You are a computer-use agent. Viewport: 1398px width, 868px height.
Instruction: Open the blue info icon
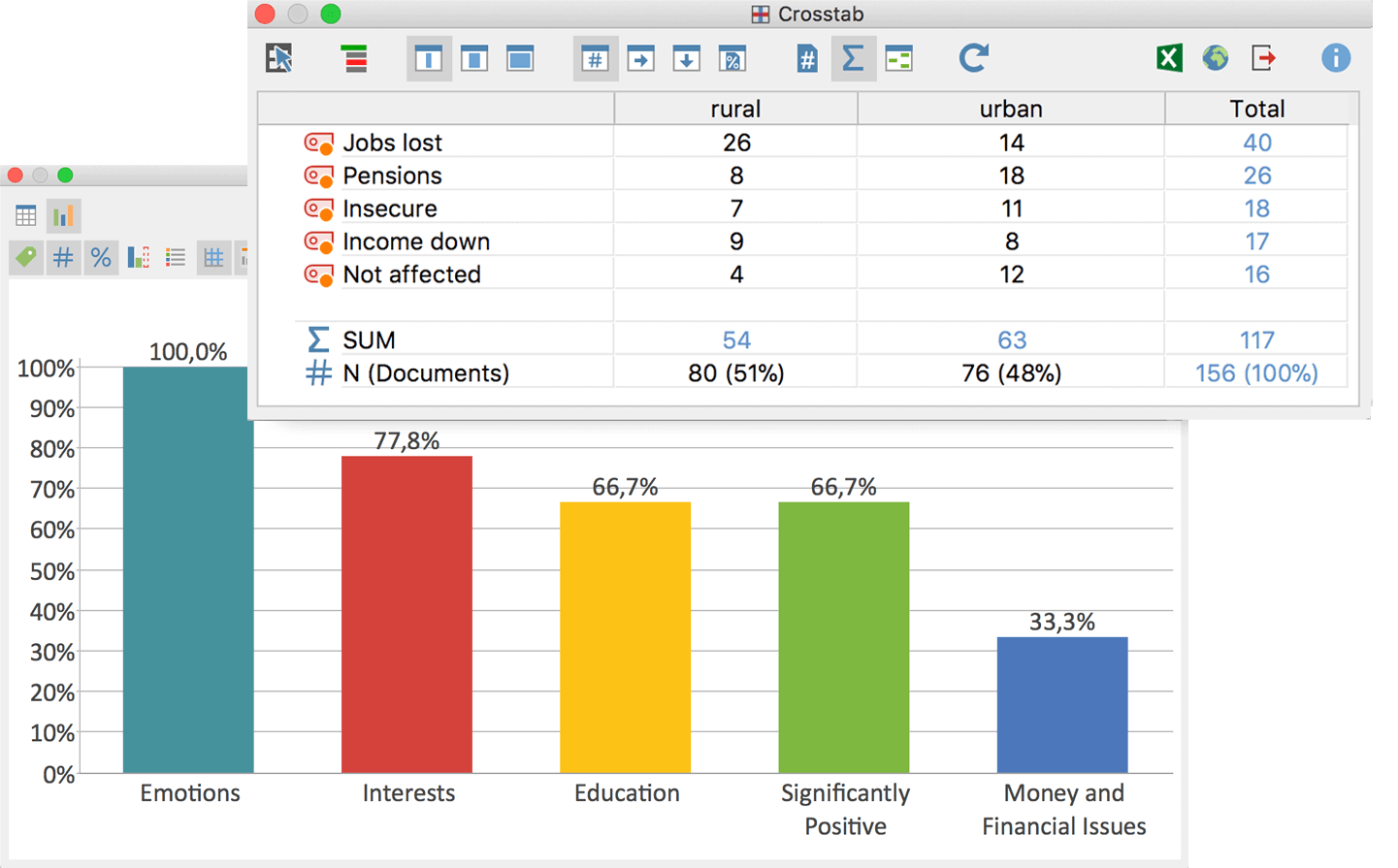(x=1335, y=58)
